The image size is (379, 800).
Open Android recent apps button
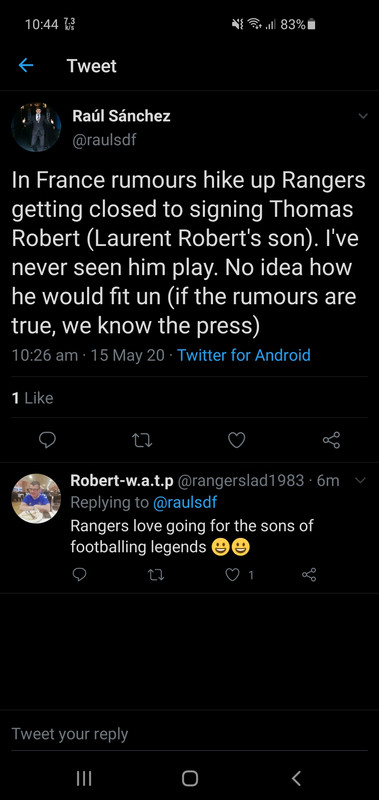[x=84, y=778]
